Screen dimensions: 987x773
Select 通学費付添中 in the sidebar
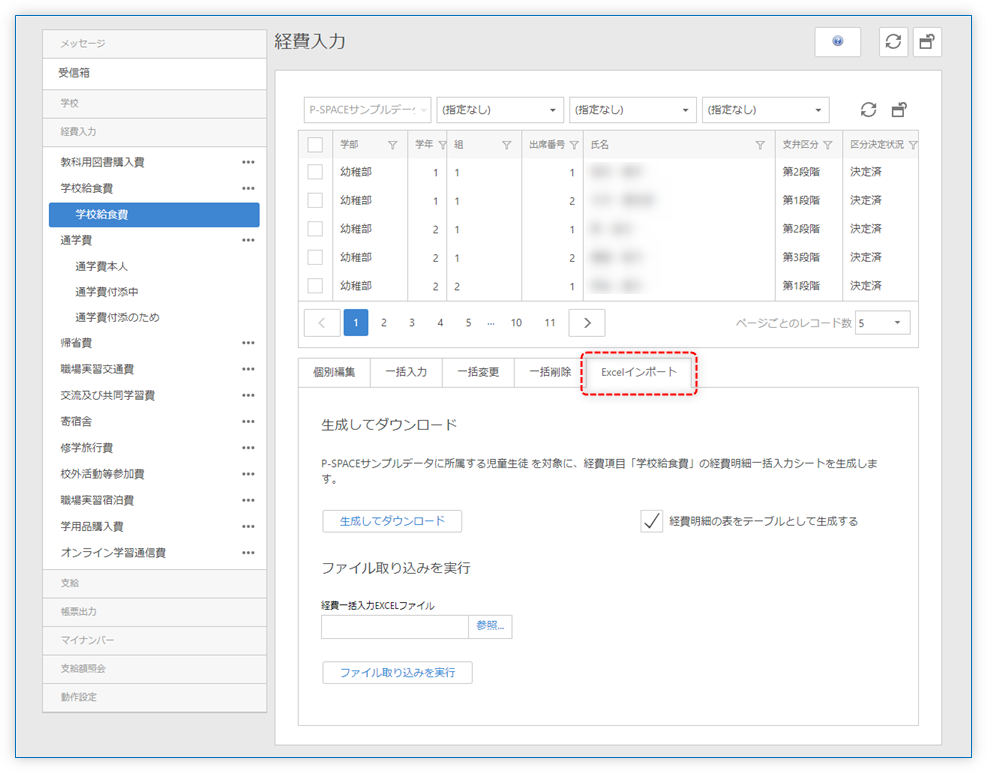click(106, 291)
